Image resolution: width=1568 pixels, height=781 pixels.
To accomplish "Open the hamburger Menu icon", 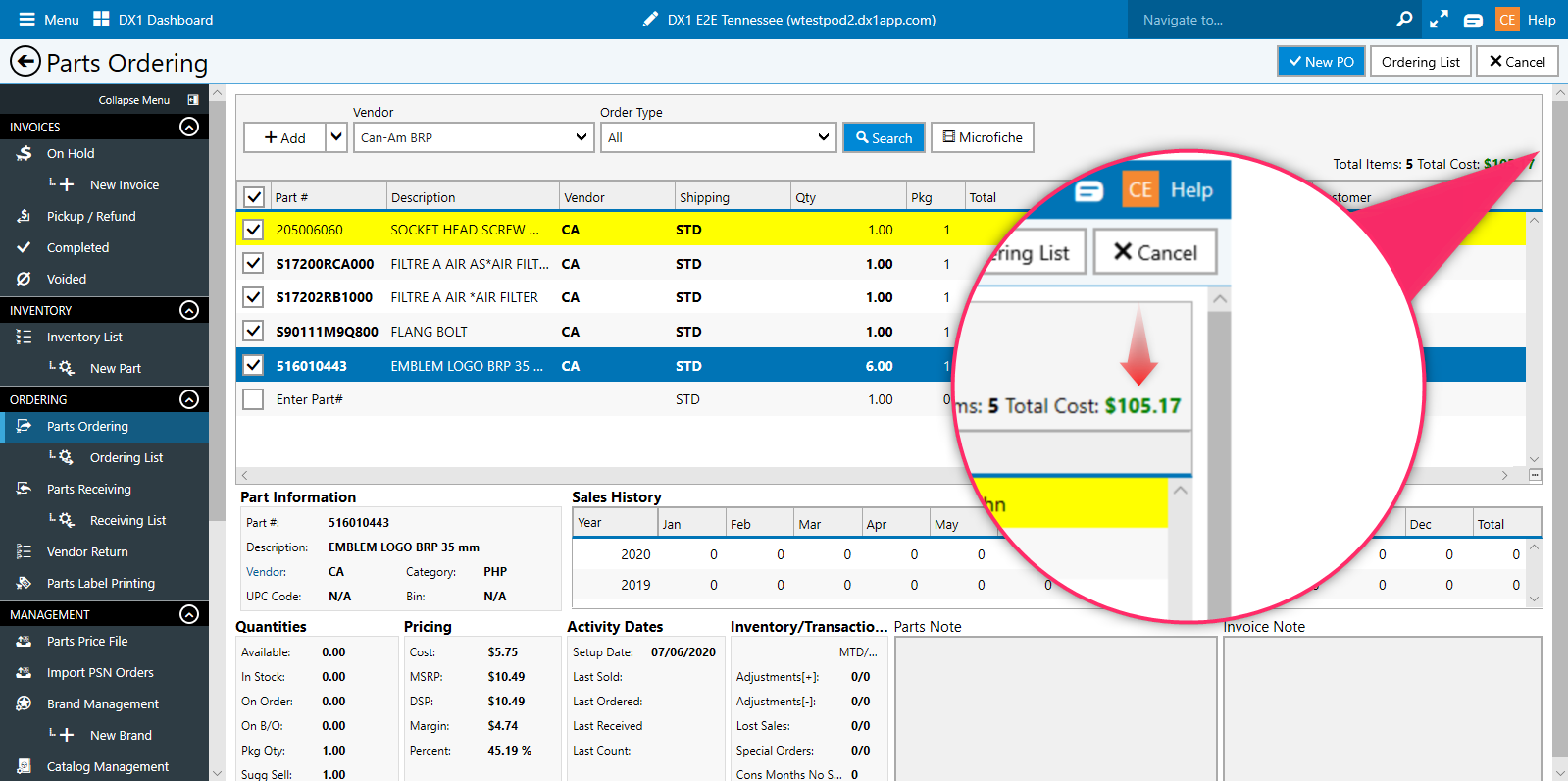I will (26, 20).
